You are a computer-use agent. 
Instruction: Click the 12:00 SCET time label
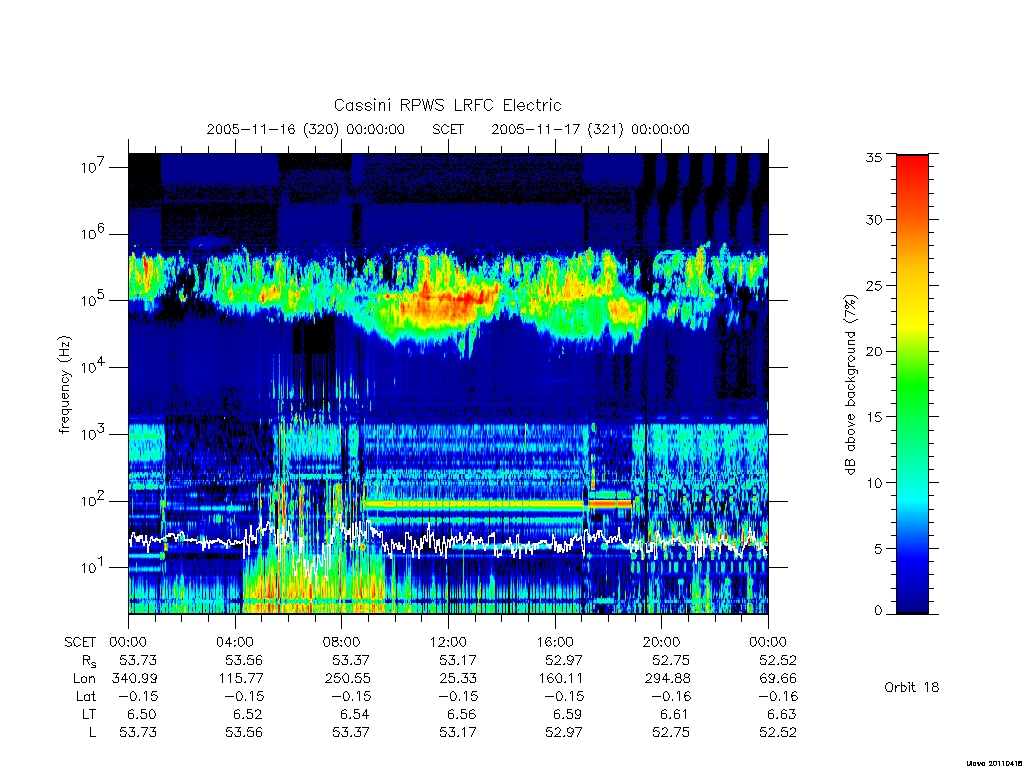[x=448, y=642]
